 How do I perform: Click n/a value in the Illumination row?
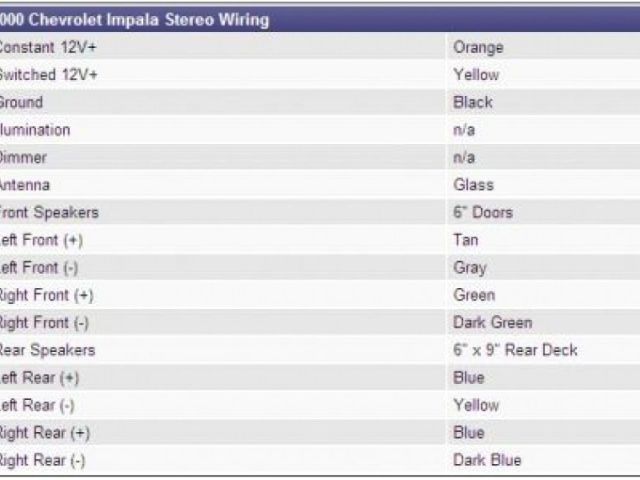coord(464,130)
